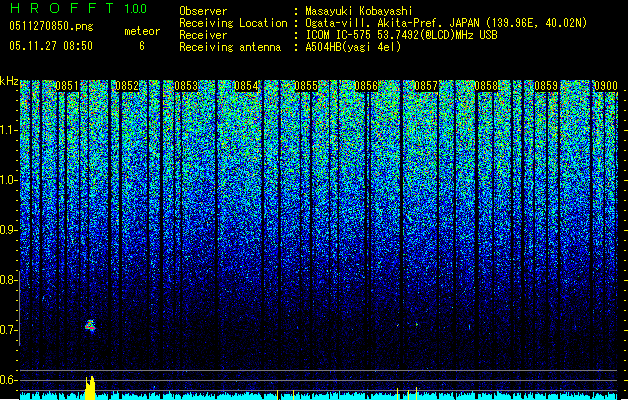Click the 0852 time marker
Viewport: 629px width, 400px height.
click(x=127, y=86)
